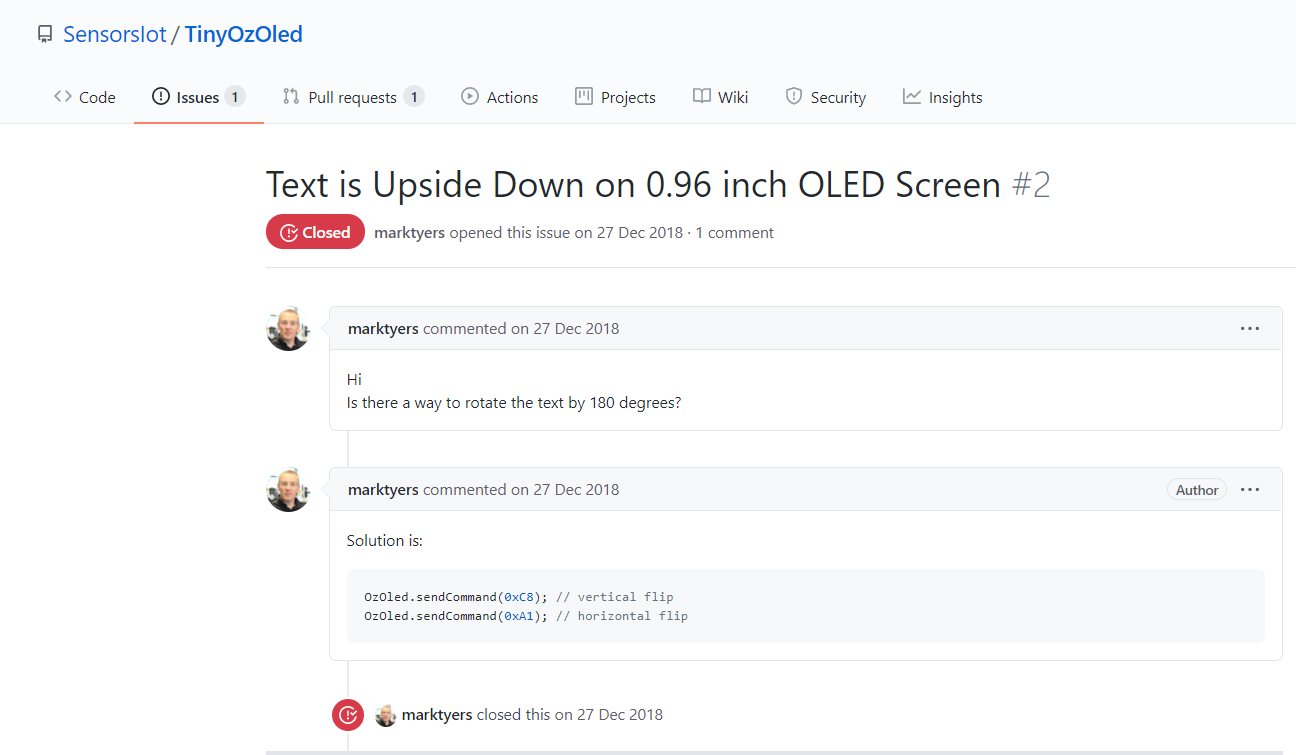
Task: Click the red Closed status badge
Action: tap(315, 232)
